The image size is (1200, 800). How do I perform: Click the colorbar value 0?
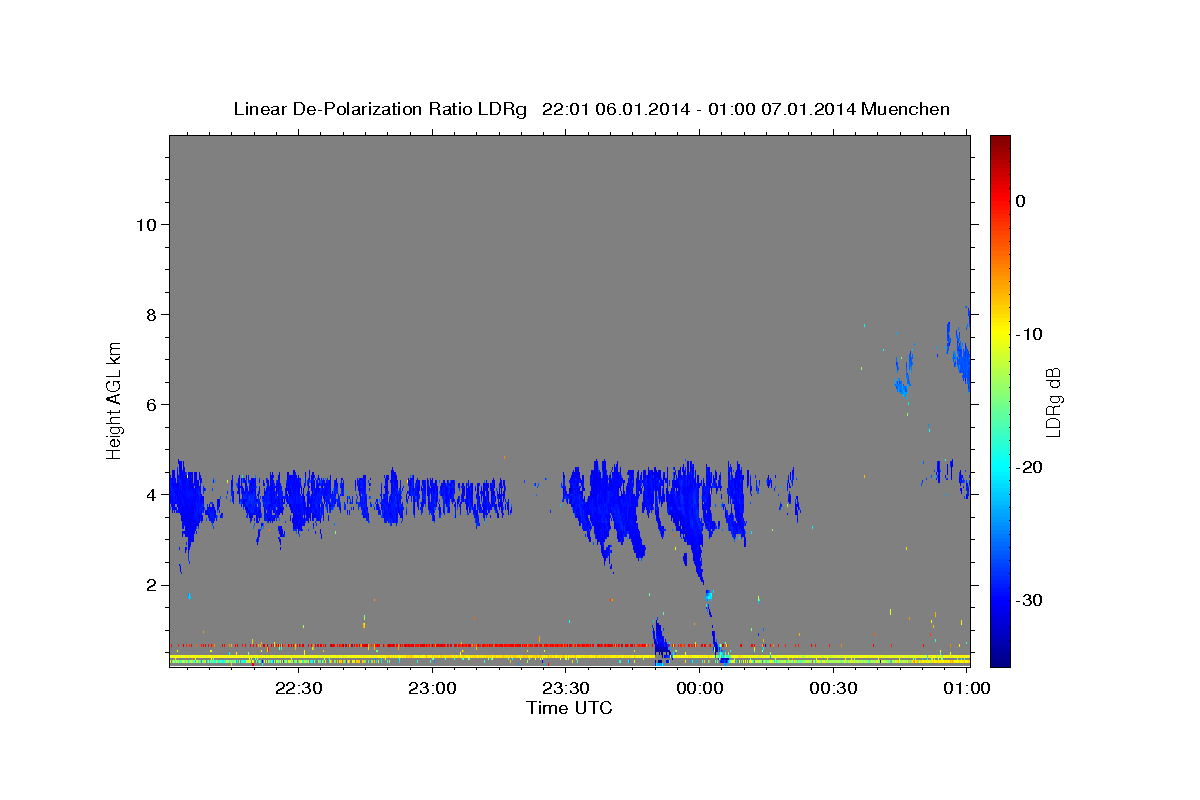(1021, 201)
